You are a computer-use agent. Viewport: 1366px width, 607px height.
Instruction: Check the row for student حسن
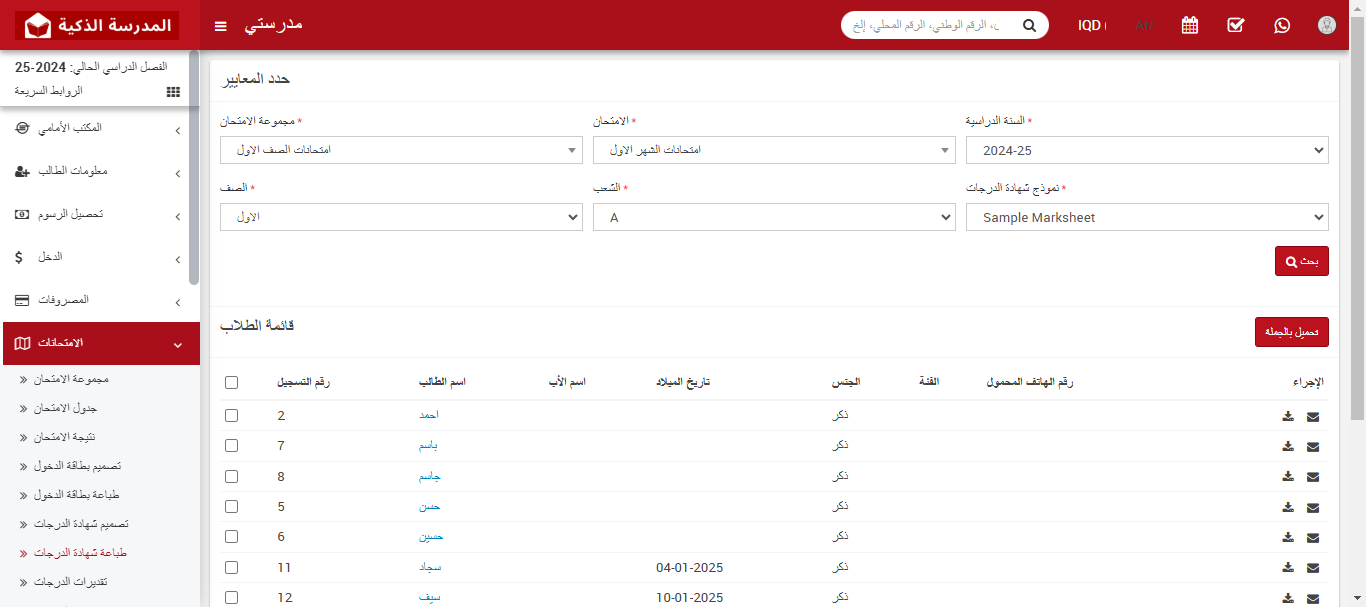point(231,506)
